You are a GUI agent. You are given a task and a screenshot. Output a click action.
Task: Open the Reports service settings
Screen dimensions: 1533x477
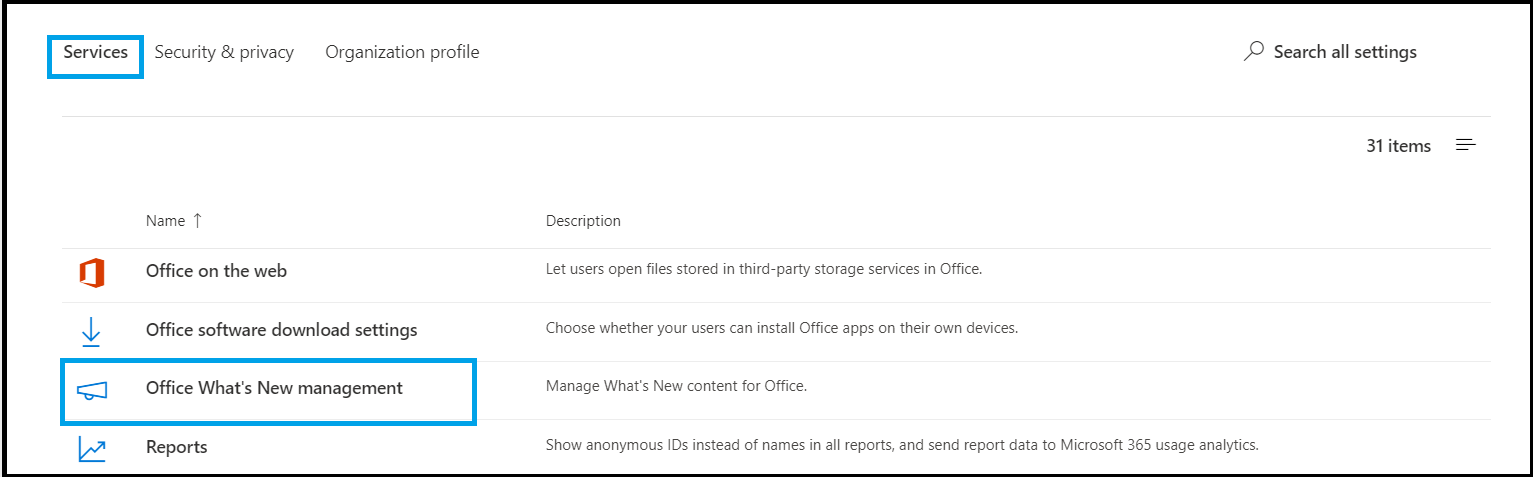177,447
